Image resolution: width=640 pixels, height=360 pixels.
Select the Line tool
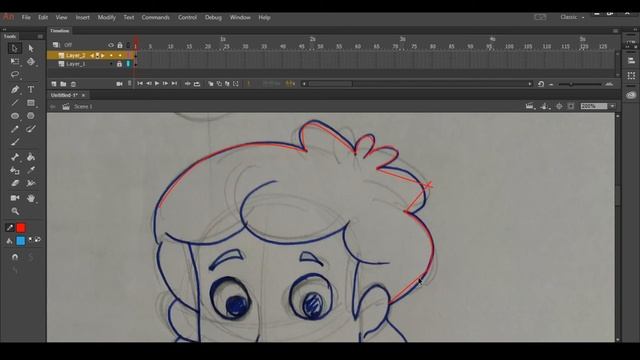click(x=15, y=102)
